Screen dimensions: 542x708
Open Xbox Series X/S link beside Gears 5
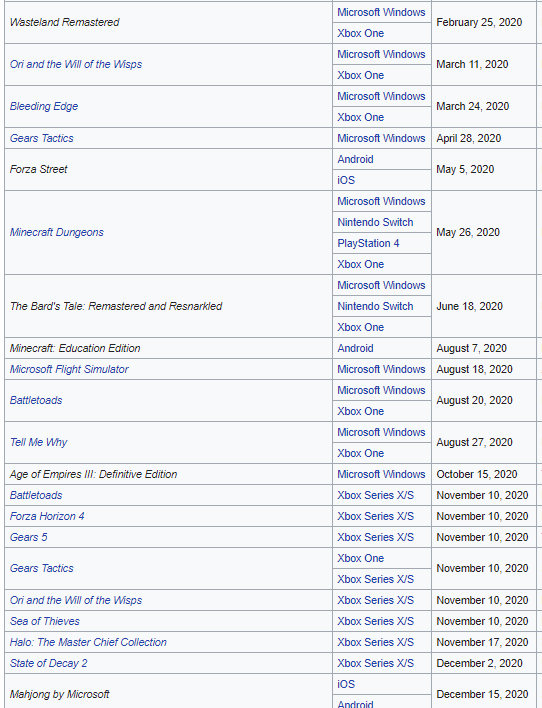click(375, 537)
